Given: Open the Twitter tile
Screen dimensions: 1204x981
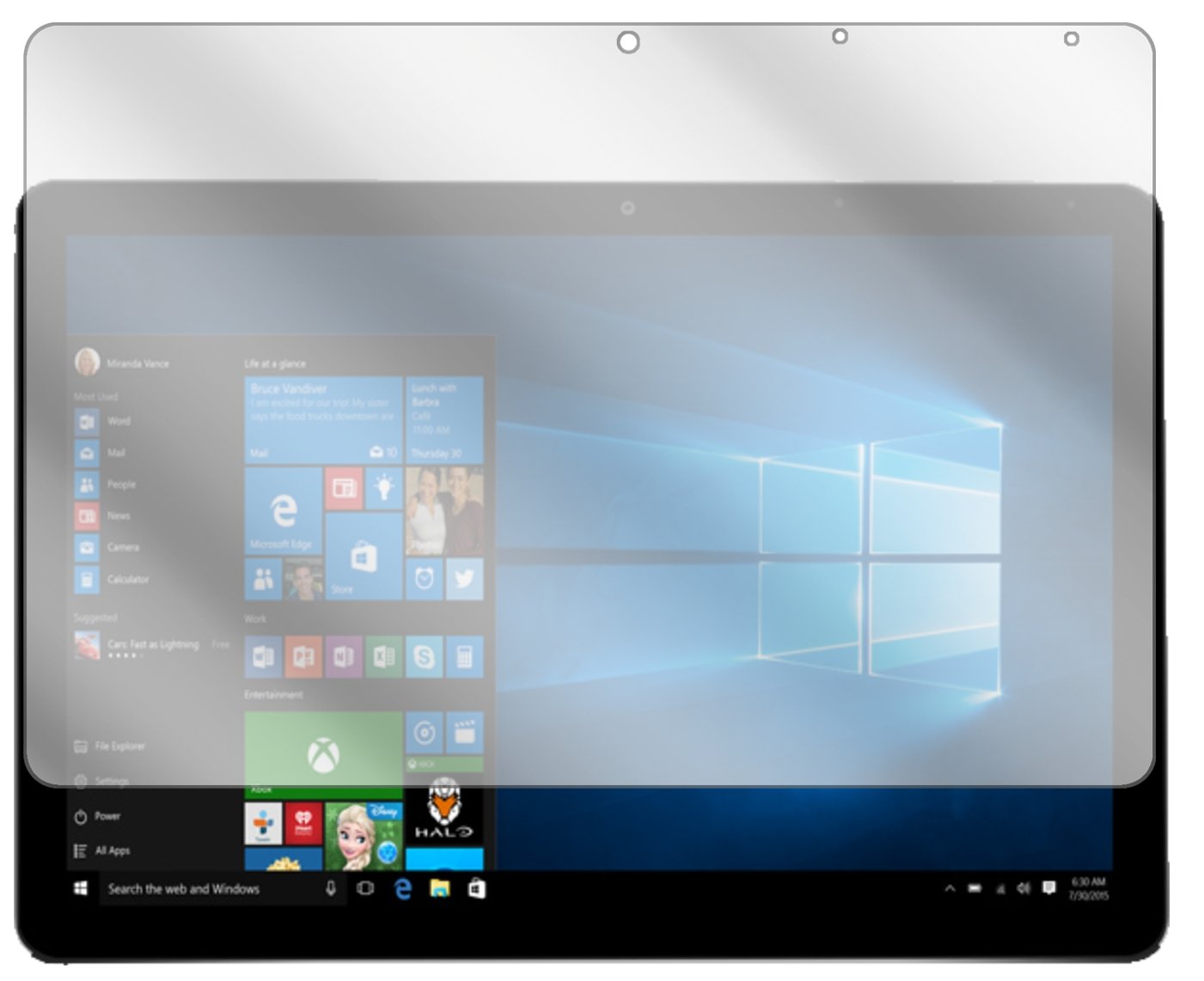Looking at the screenshot, I should pos(465,579).
